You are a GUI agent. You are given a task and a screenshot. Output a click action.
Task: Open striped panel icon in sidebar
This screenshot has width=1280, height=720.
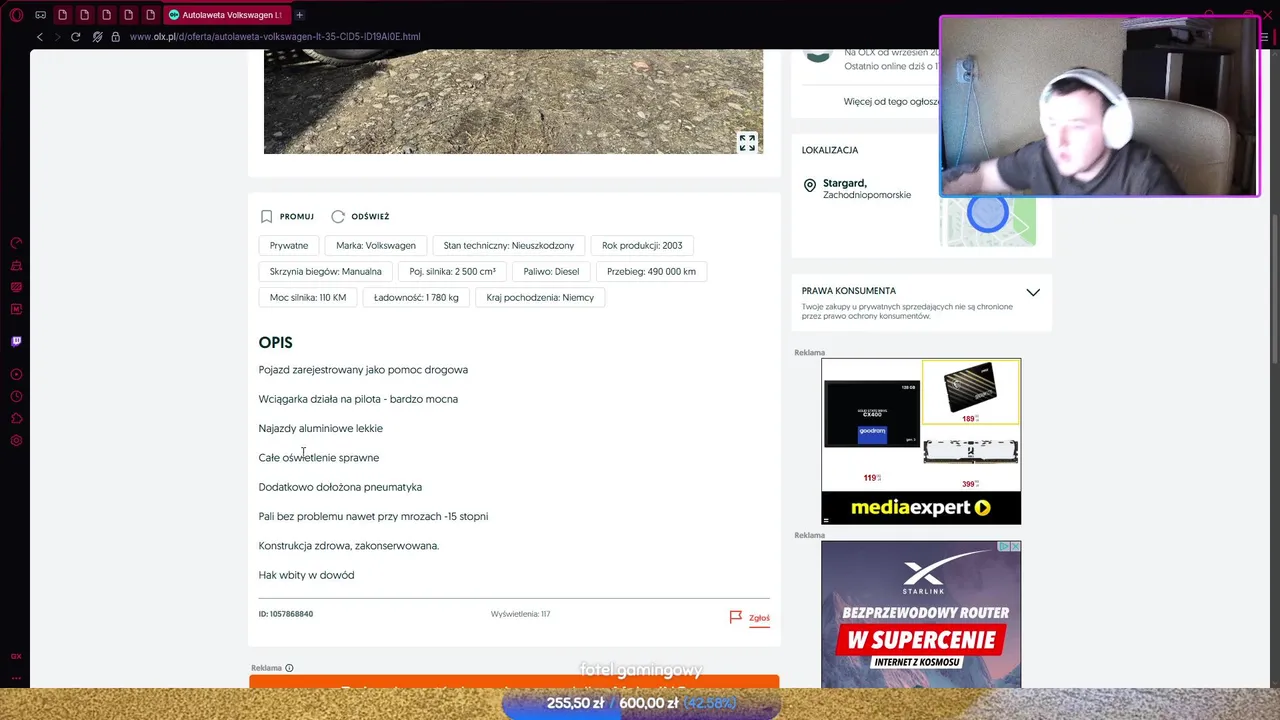pos(16,287)
